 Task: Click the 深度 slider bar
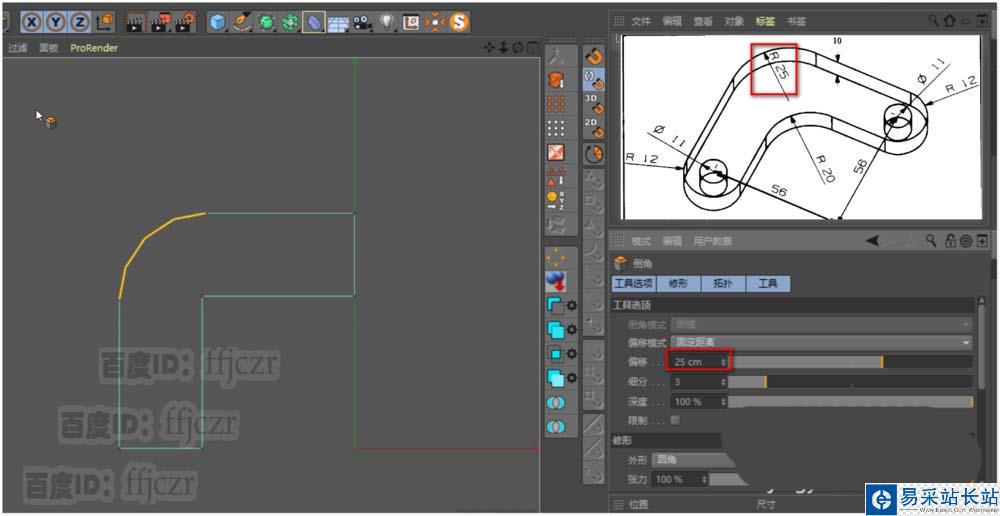(x=851, y=402)
